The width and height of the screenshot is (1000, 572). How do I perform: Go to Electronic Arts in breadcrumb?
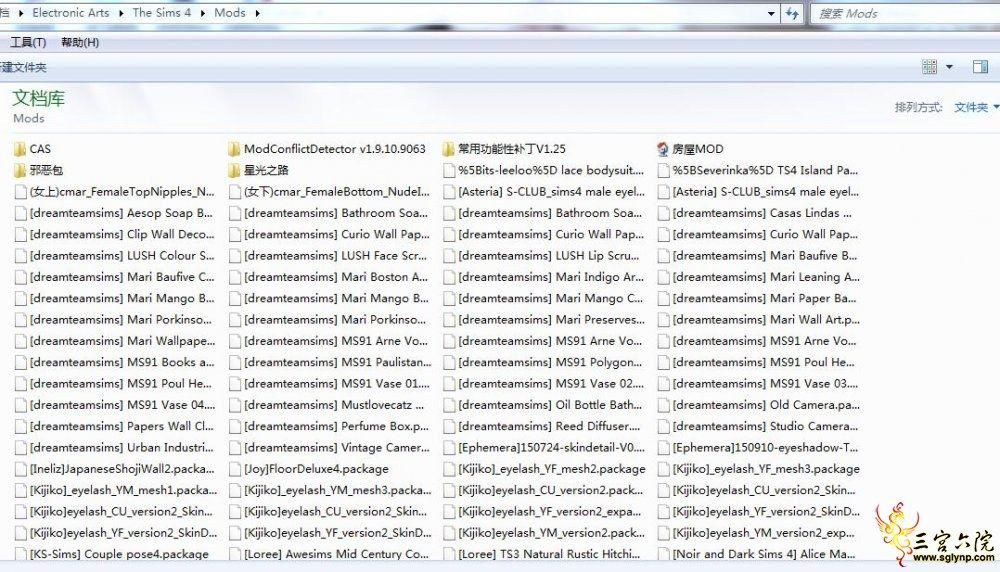70,13
